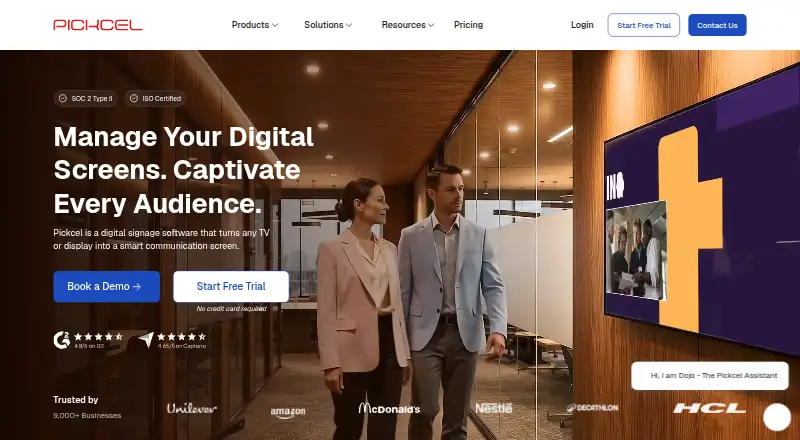Expand the Solutions dropdown menu
800x440 pixels.
(328, 25)
